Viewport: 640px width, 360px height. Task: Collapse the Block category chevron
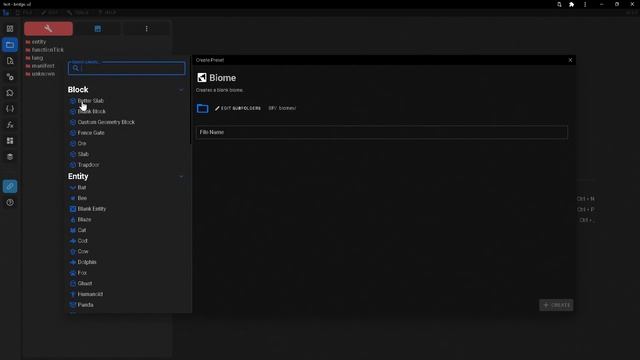coord(181,90)
